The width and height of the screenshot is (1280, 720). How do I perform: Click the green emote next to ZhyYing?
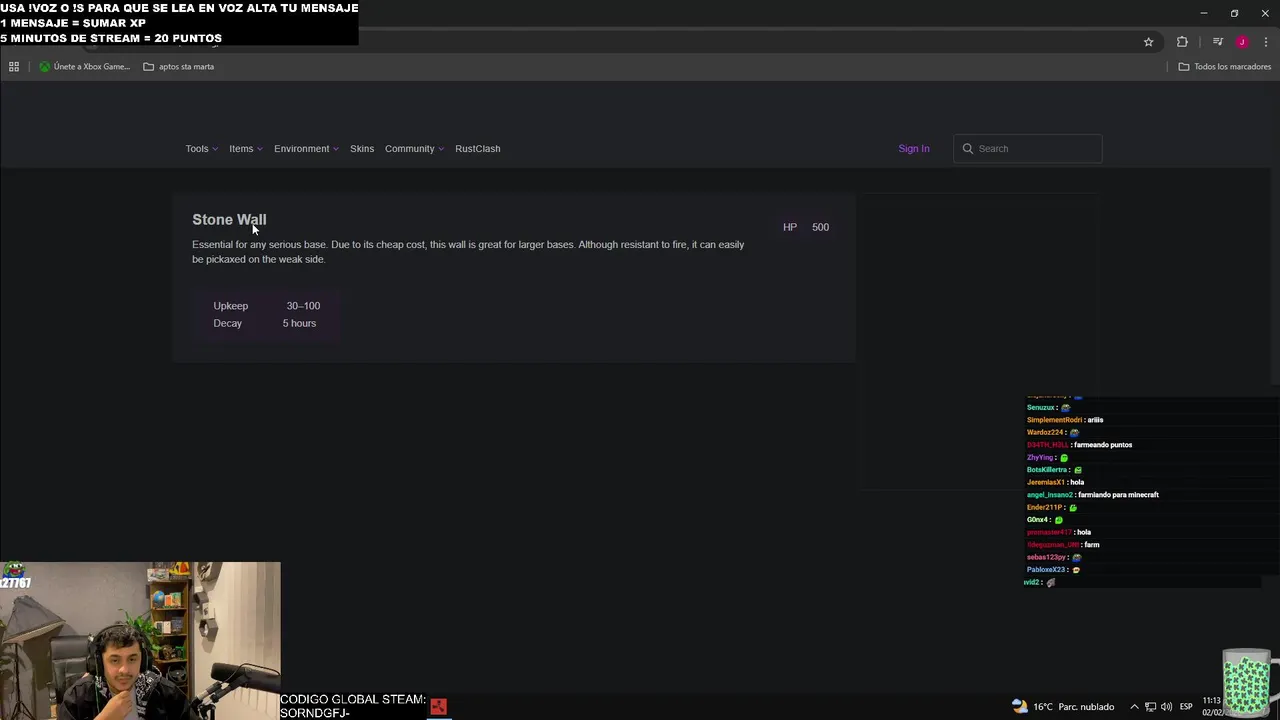tap(1063, 458)
